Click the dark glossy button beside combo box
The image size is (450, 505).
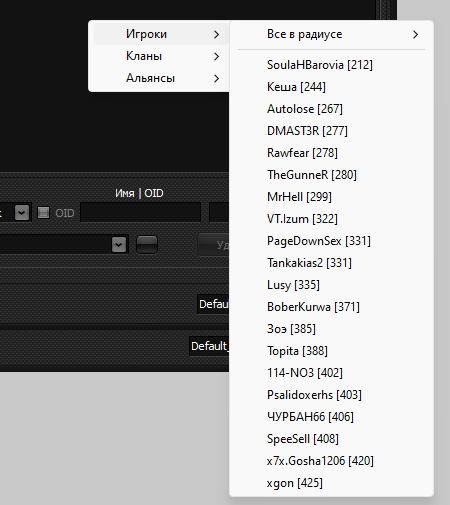pyautogui.click(x=147, y=245)
